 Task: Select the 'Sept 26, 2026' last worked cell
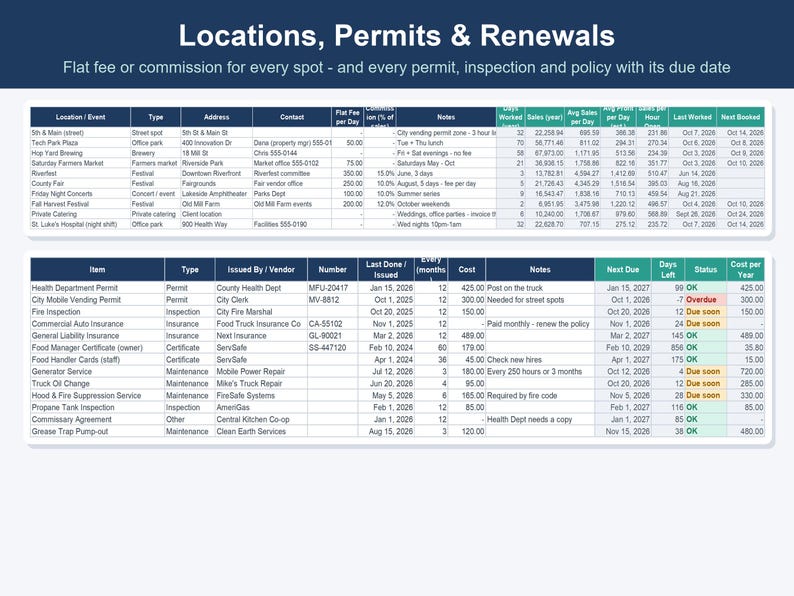click(x=692, y=214)
